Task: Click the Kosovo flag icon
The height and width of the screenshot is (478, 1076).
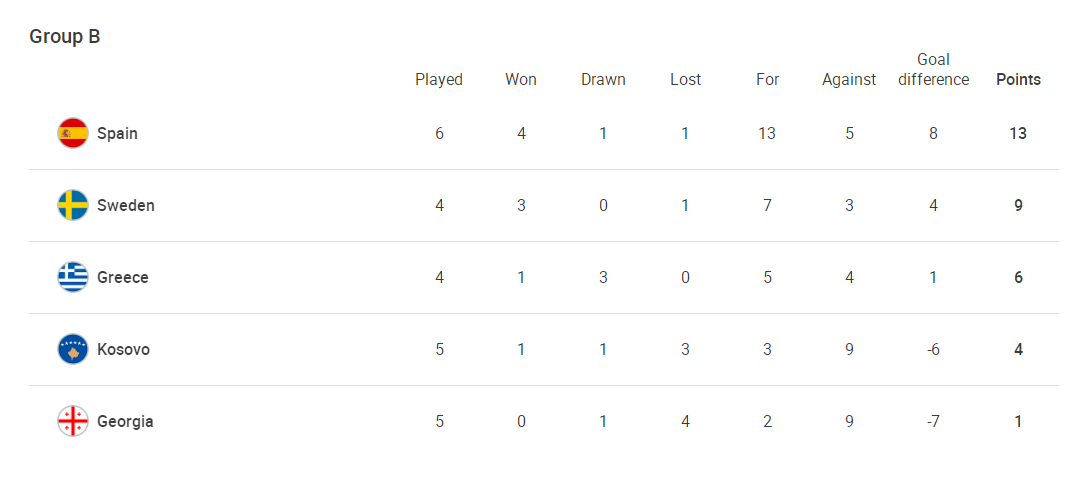Action: coord(73,349)
